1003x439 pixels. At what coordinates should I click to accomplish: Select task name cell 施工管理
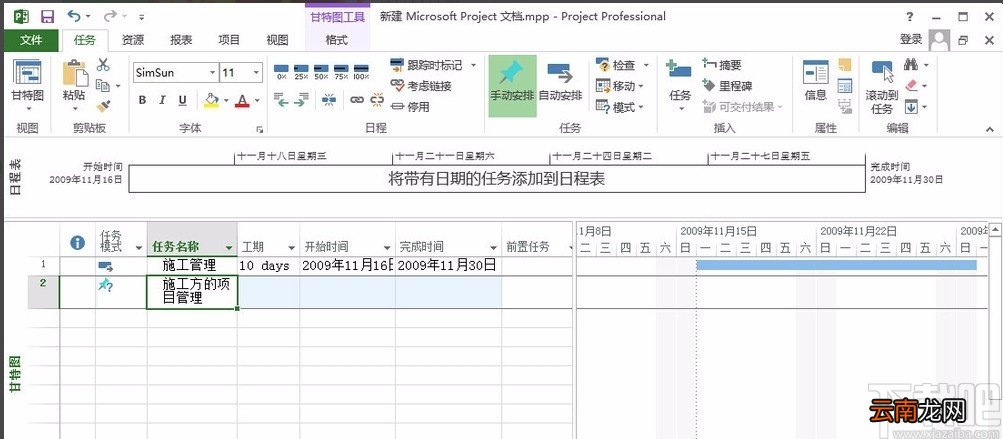(x=192, y=266)
